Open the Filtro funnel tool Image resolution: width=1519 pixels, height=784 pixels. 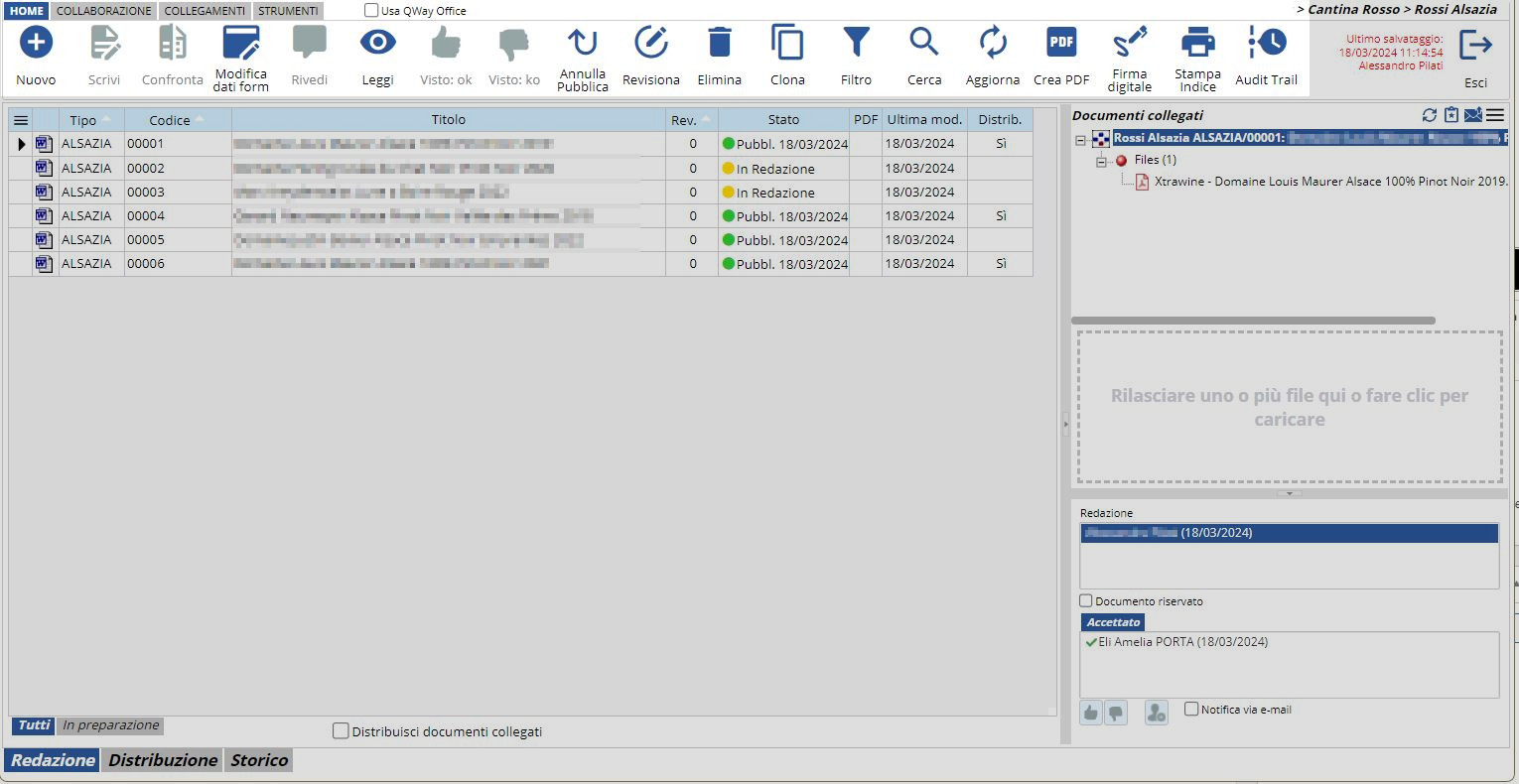856,44
